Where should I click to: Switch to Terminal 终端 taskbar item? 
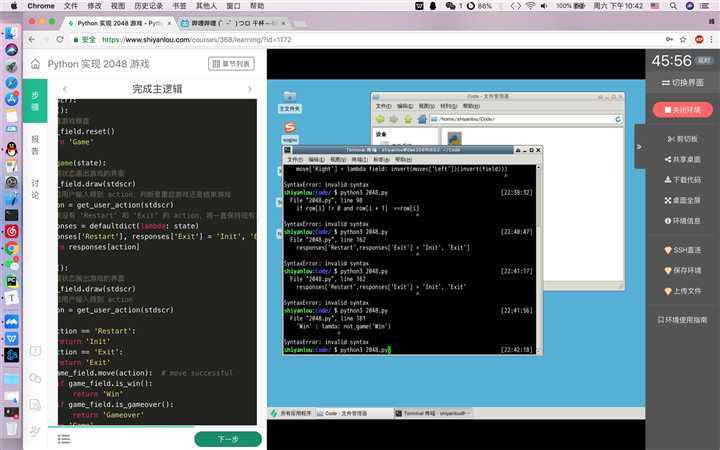tap(431, 413)
